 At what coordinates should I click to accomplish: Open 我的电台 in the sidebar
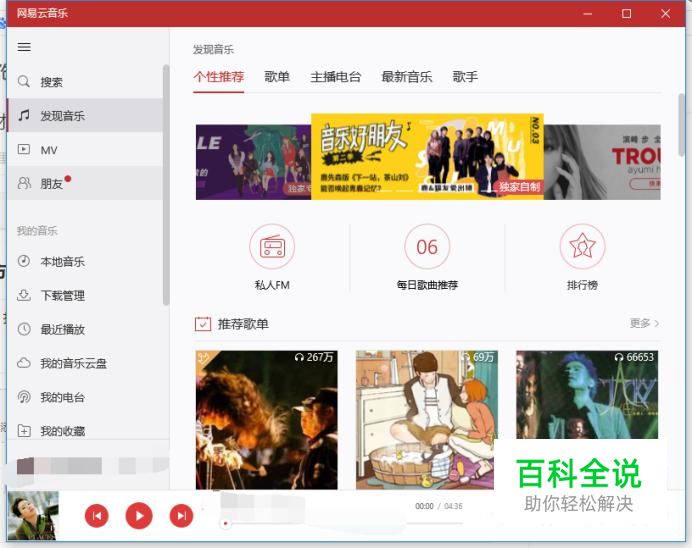tap(85, 397)
